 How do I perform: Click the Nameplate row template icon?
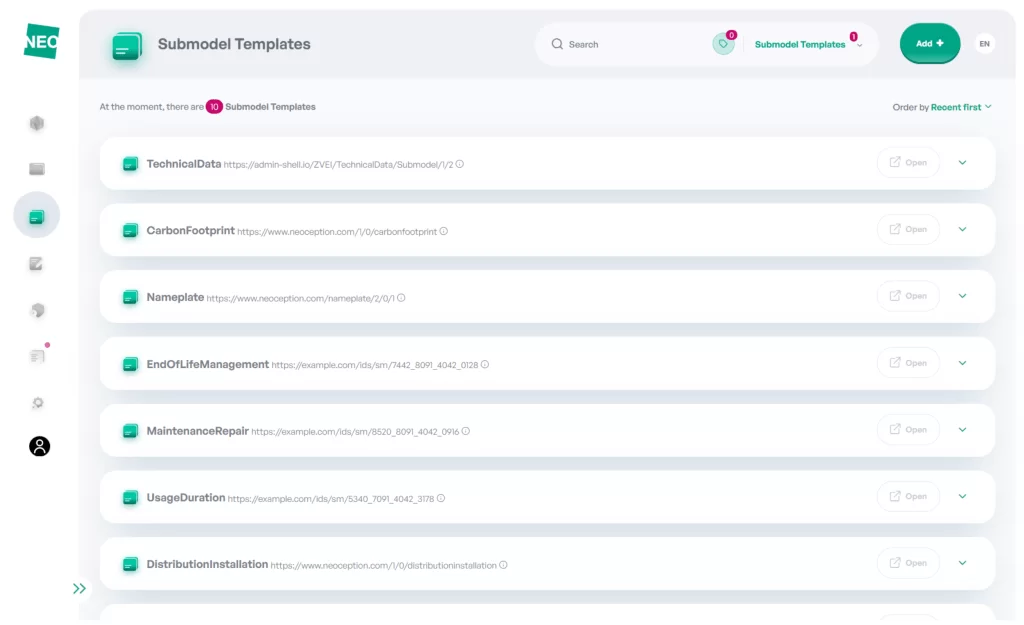[130, 298]
